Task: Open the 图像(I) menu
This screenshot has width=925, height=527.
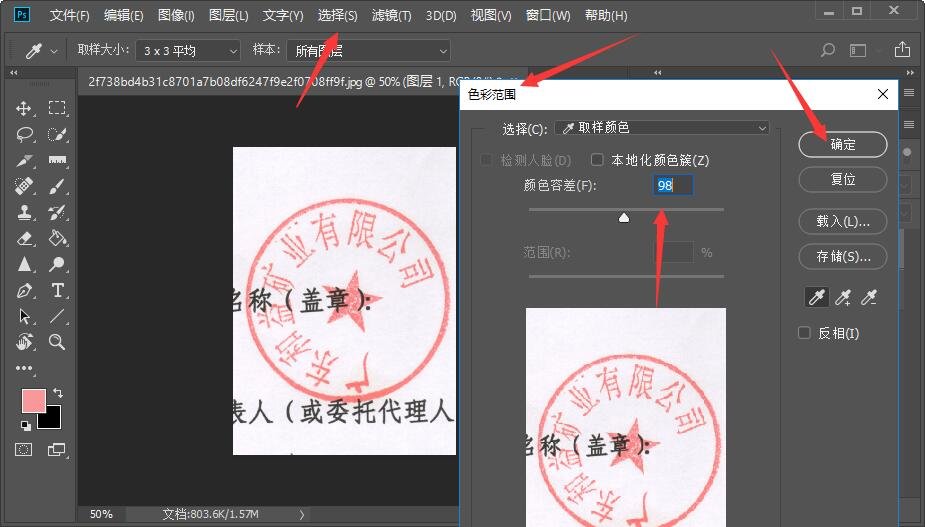Action: [x=176, y=15]
